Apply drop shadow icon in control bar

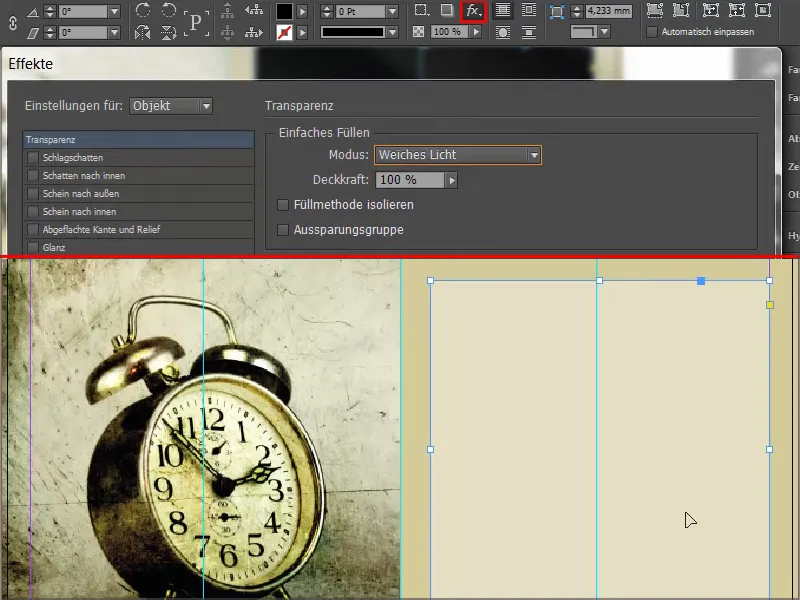[447, 10]
